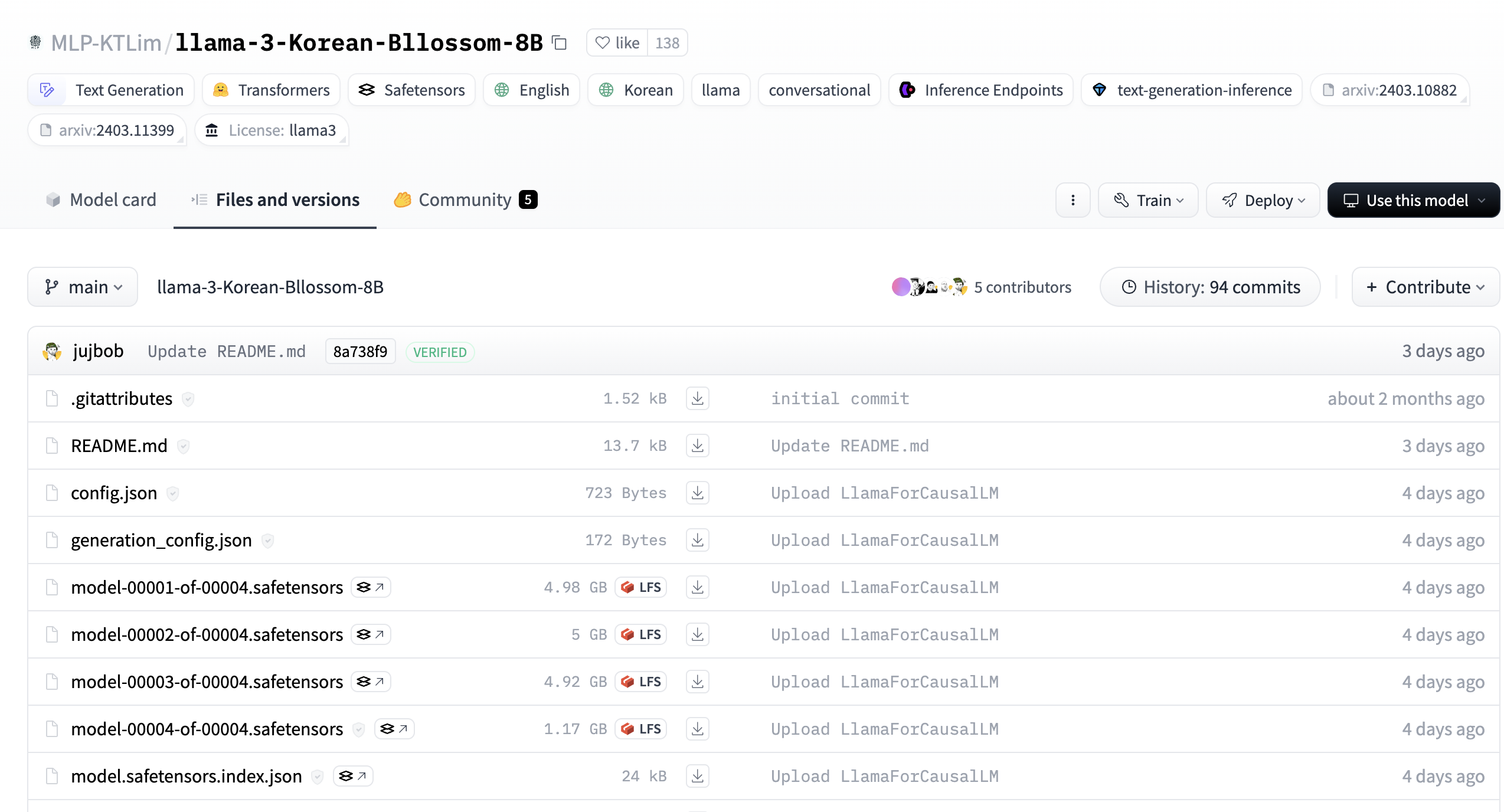The height and width of the screenshot is (812, 1504).
Task: Toggle like on this model
Action: (x=617, y=43)
